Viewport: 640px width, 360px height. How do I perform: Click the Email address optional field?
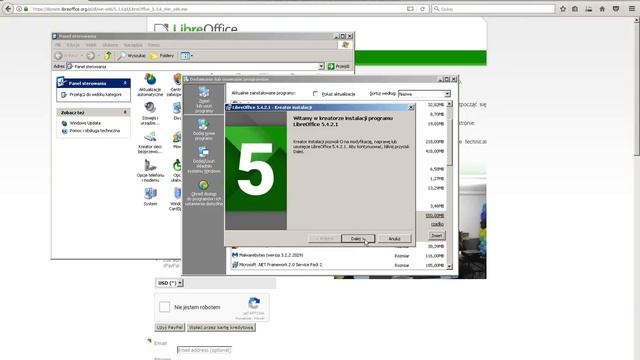coord(204,350)
